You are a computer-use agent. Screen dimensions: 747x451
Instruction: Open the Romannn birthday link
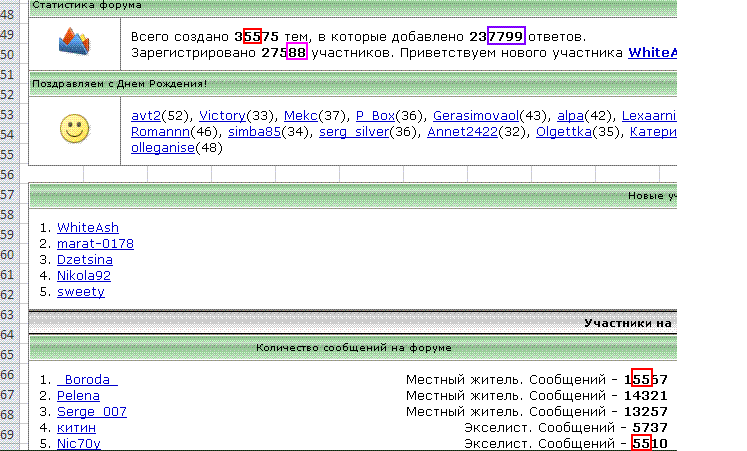(x=160, y=132)
